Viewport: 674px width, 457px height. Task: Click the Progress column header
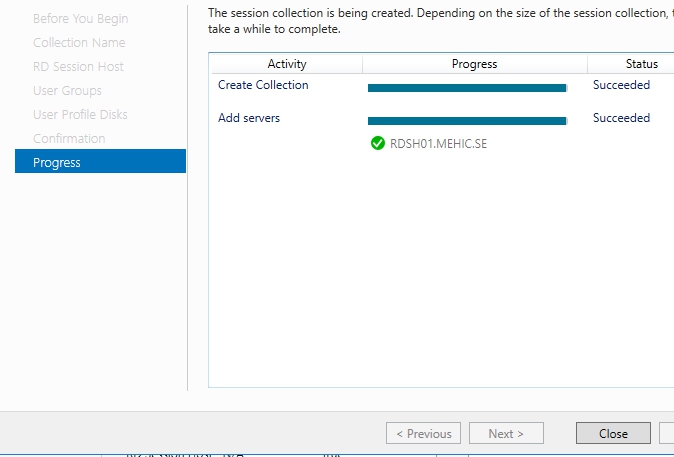coord(474,64)
